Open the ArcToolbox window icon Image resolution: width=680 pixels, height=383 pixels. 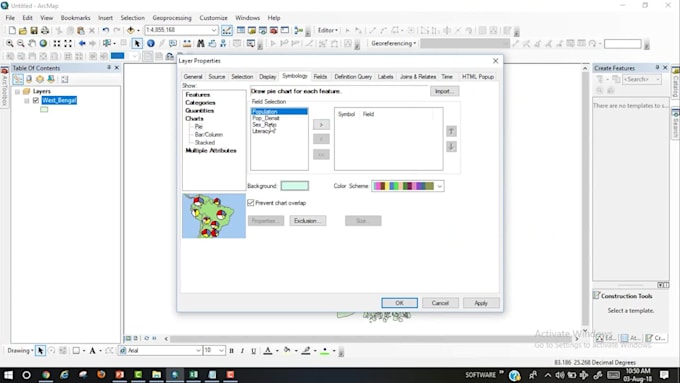274,30
